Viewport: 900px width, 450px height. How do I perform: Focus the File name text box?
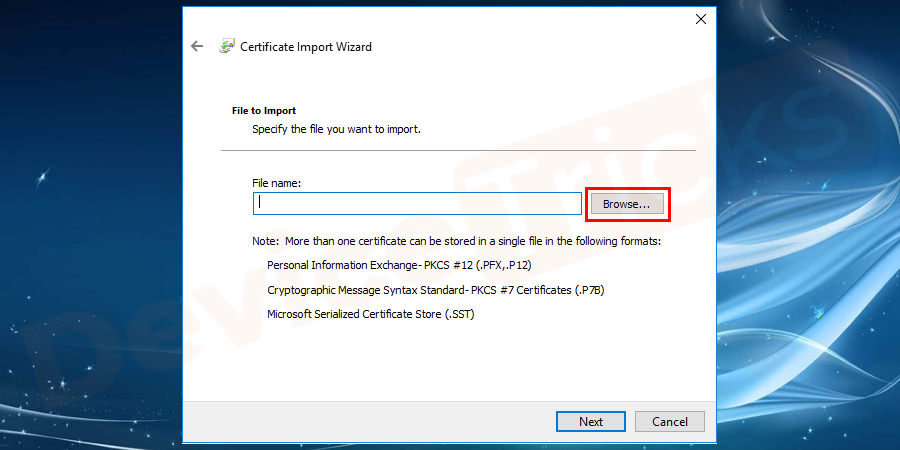click(x=417, y=203)
